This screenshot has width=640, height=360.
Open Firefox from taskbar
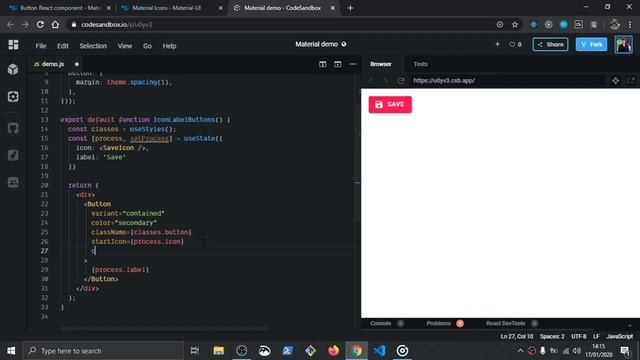click(333, 351)
